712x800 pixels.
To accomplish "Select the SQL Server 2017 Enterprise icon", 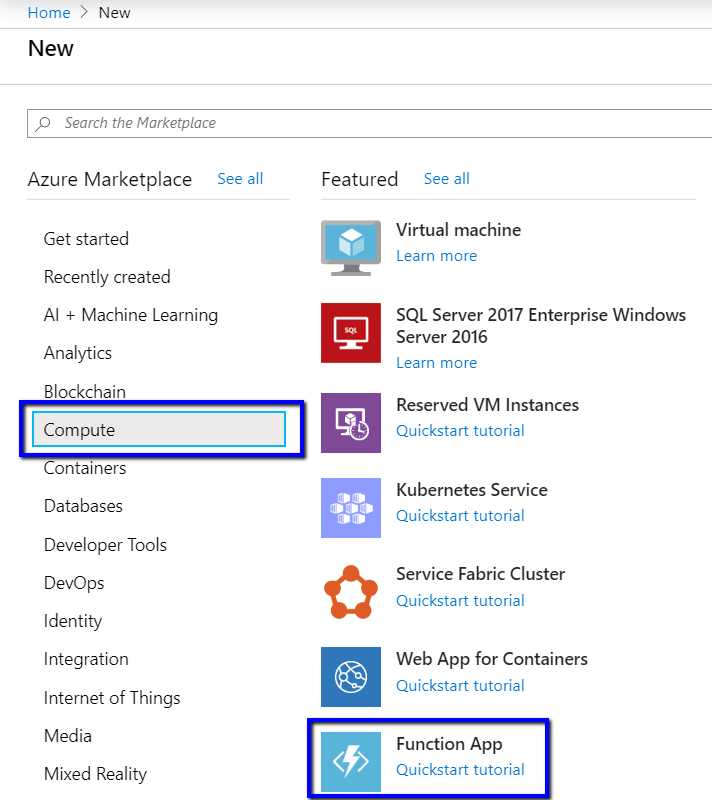I will point(351,333).
